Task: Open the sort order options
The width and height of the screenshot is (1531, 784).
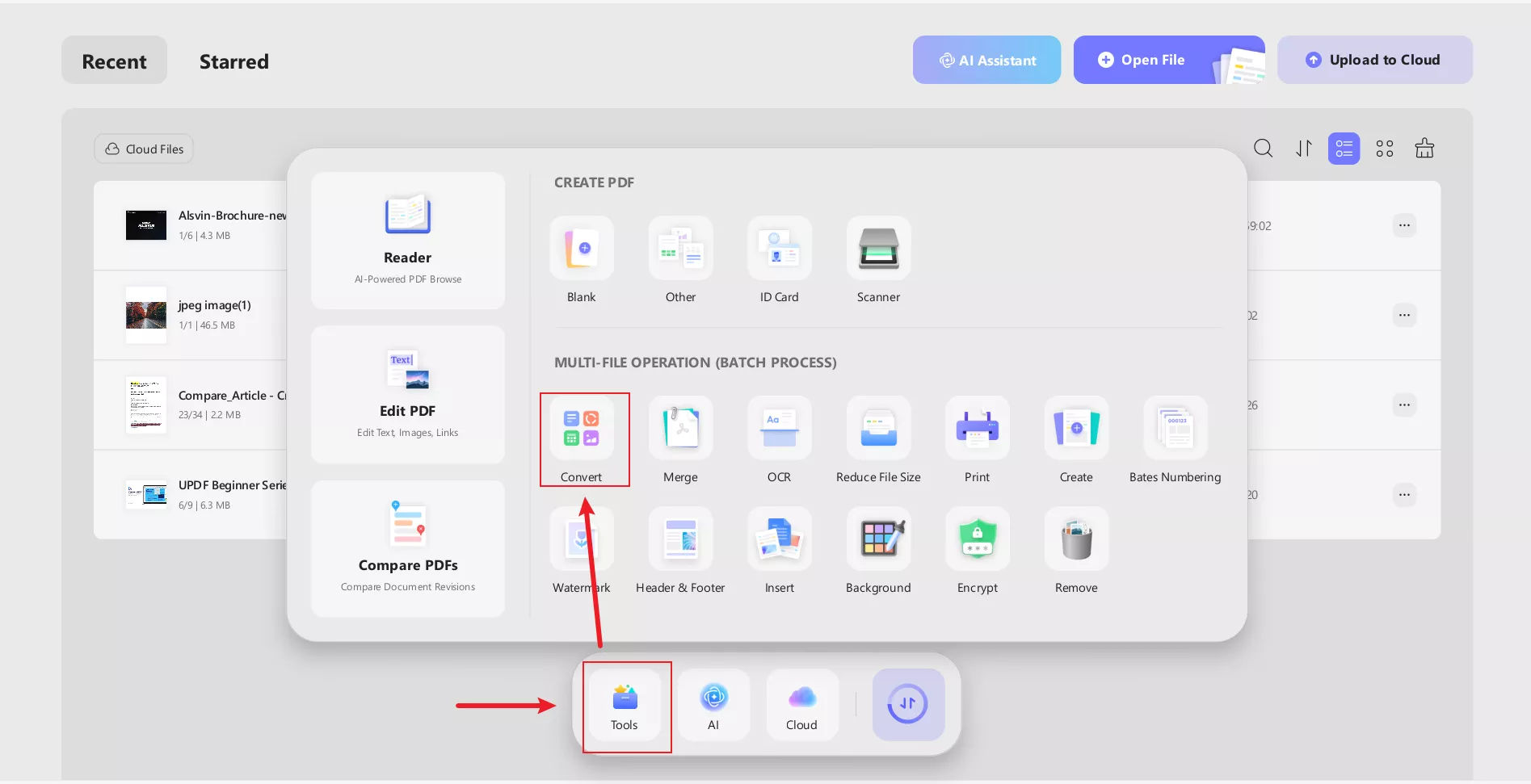Action: click(x=1303, y=149)
